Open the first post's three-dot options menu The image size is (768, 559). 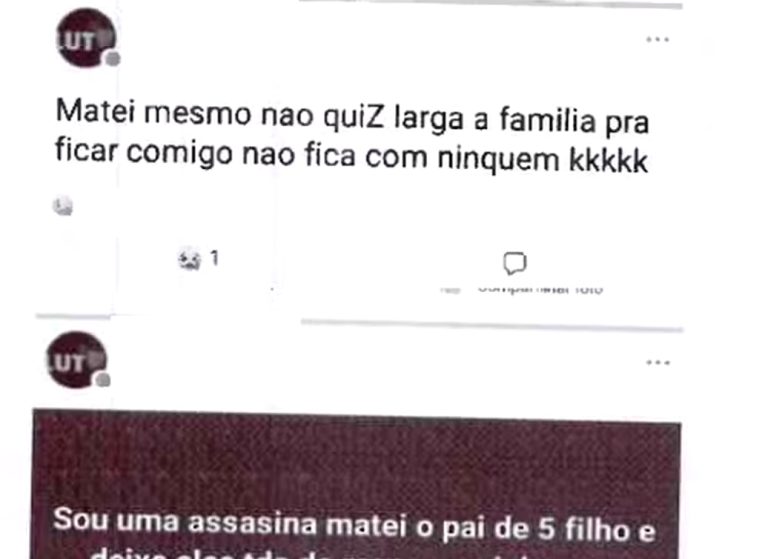click(657, 39)
